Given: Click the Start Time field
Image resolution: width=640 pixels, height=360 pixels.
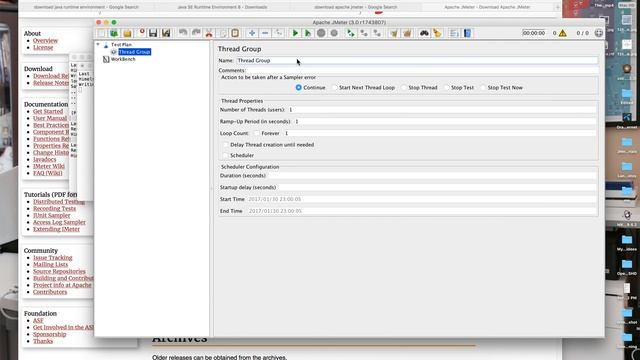Looking at the screenshot, I should 422,199.
